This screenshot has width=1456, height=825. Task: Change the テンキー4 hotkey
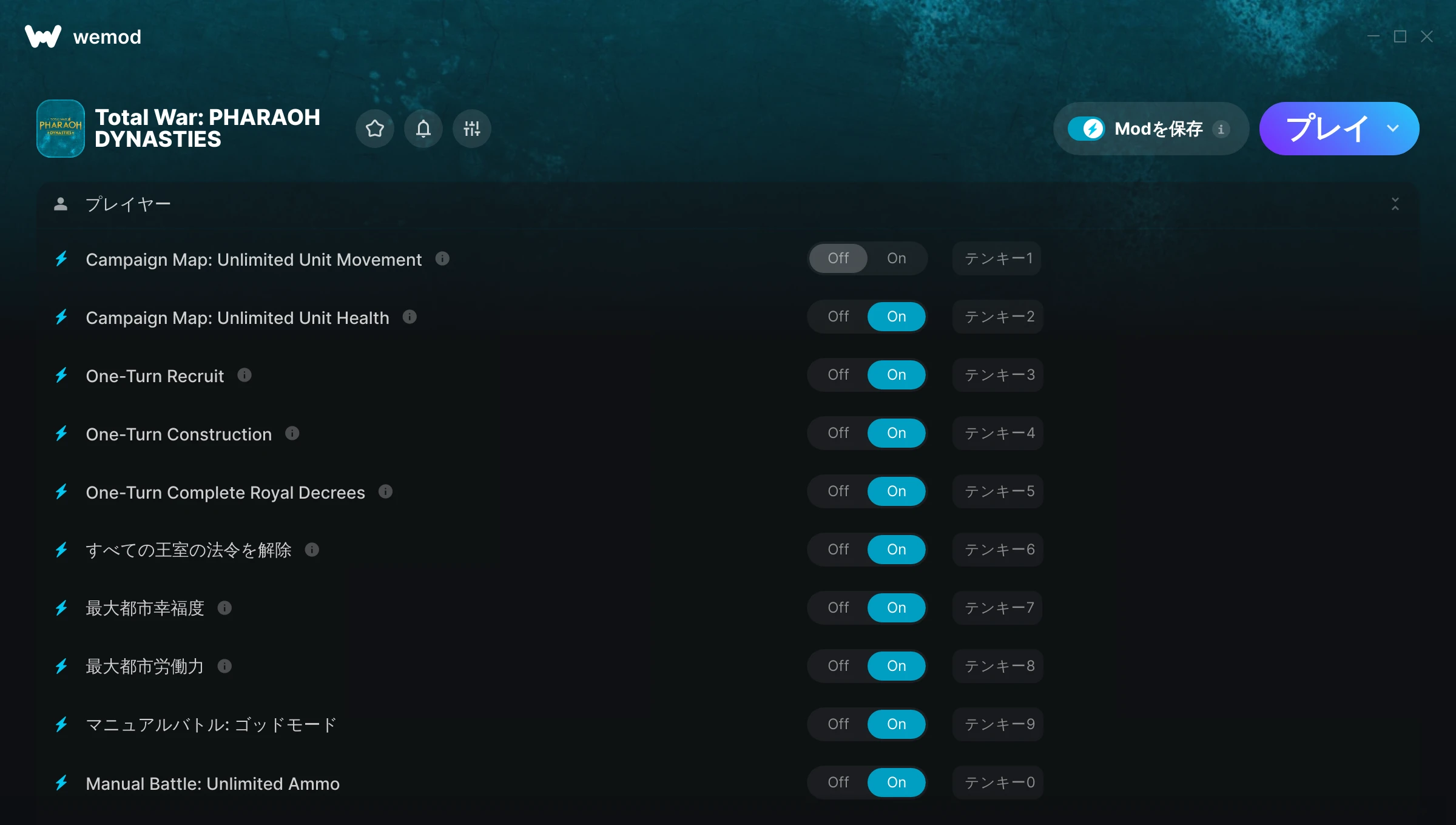click(998, 433)
